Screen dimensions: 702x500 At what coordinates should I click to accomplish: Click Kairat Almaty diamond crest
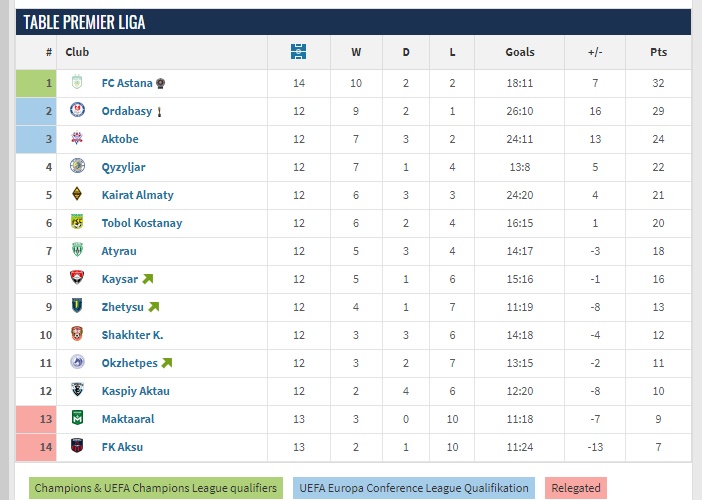pos(77,193)
